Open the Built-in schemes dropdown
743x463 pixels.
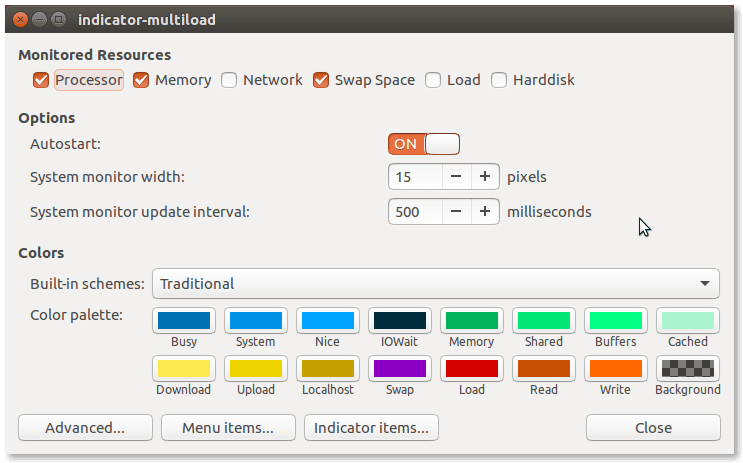(435, 283)
